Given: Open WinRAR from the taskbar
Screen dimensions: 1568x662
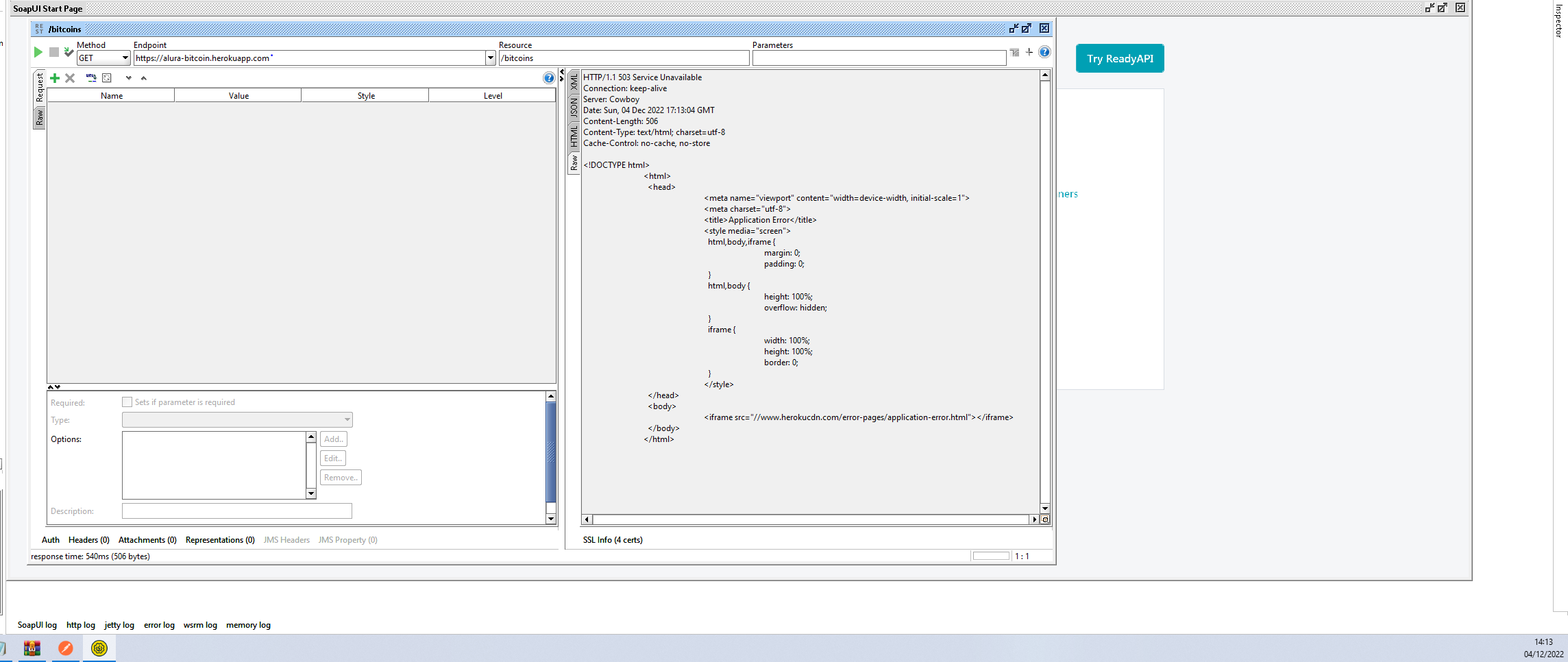Looking at the screenshot, I should [32, 648].
